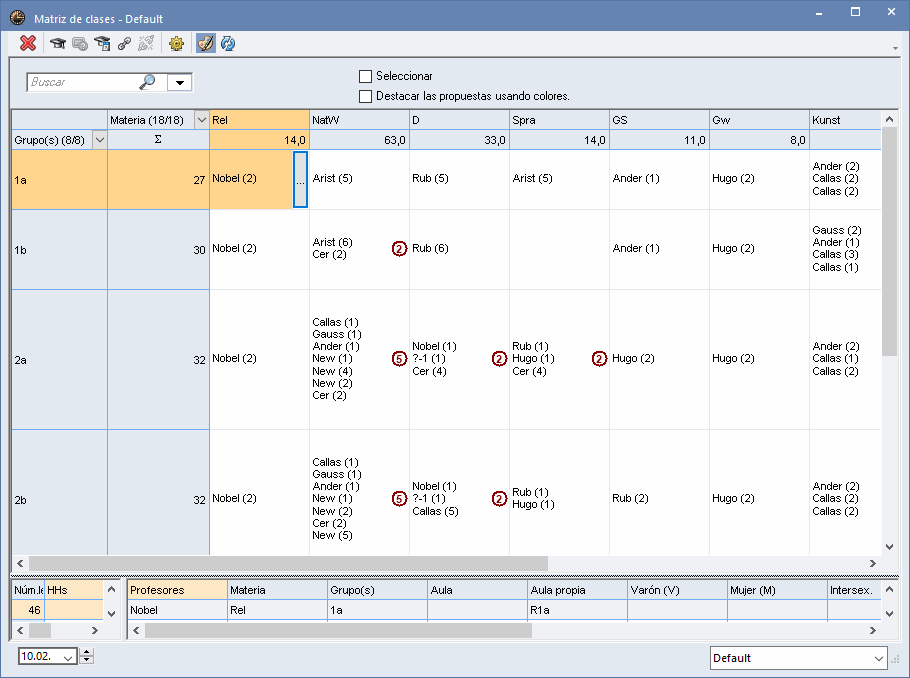Open the classes-with-calendar icon
The image size is (910, 678).
[102, 44]
